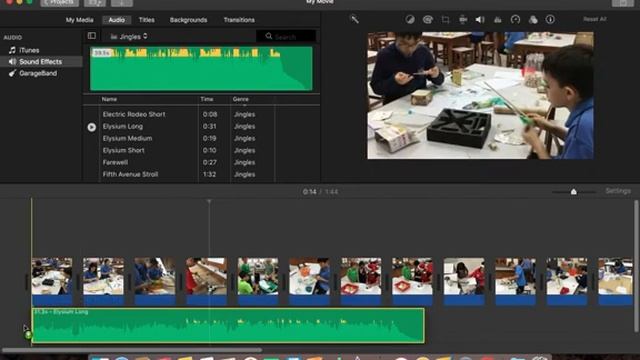
Task: Click the green audio waveform preview
Action: 201,68
